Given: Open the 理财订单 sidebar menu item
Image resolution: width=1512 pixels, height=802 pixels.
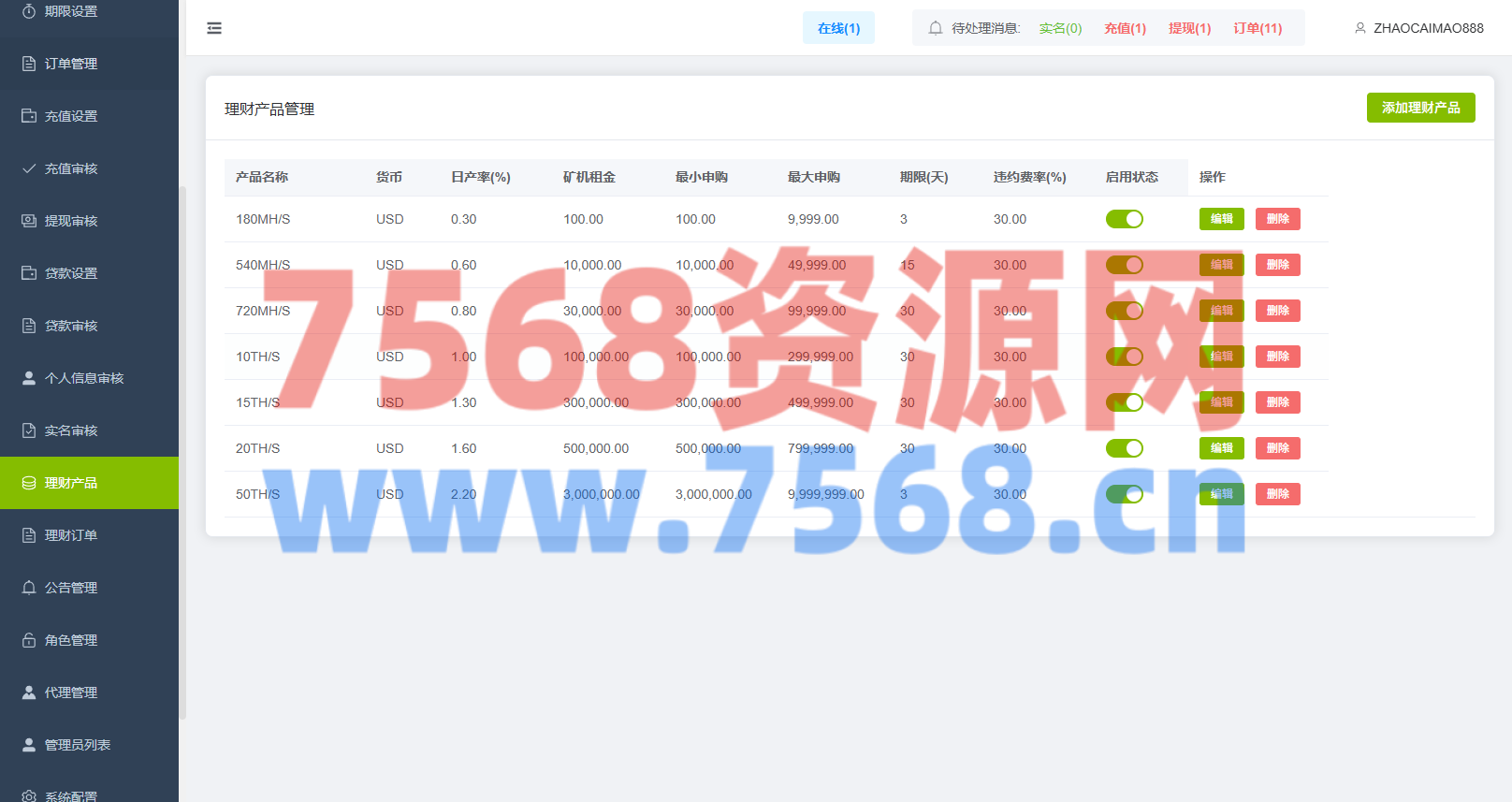Looking at the screenshot, I should 71,535.
